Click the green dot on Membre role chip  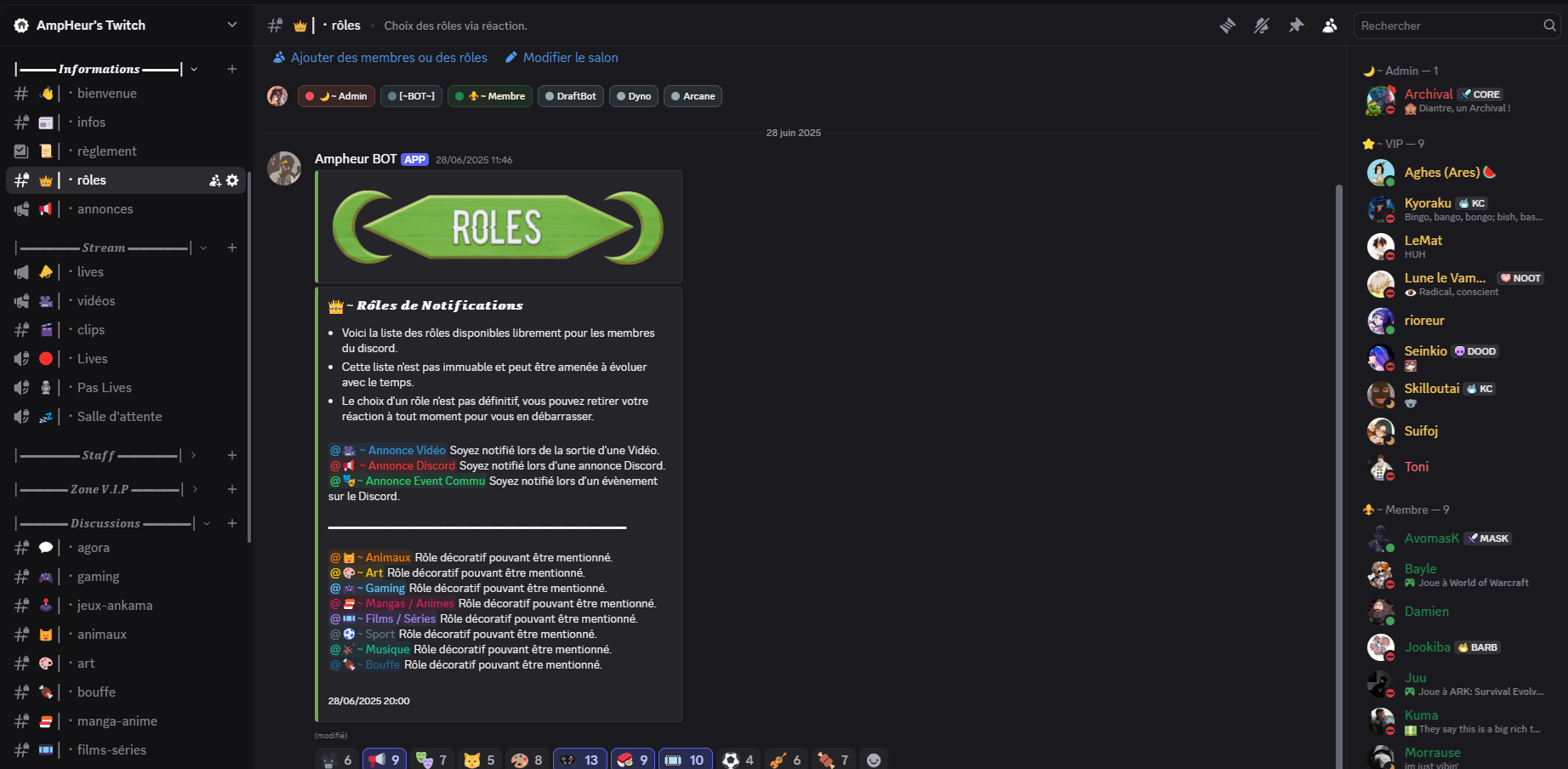[459, 96]
